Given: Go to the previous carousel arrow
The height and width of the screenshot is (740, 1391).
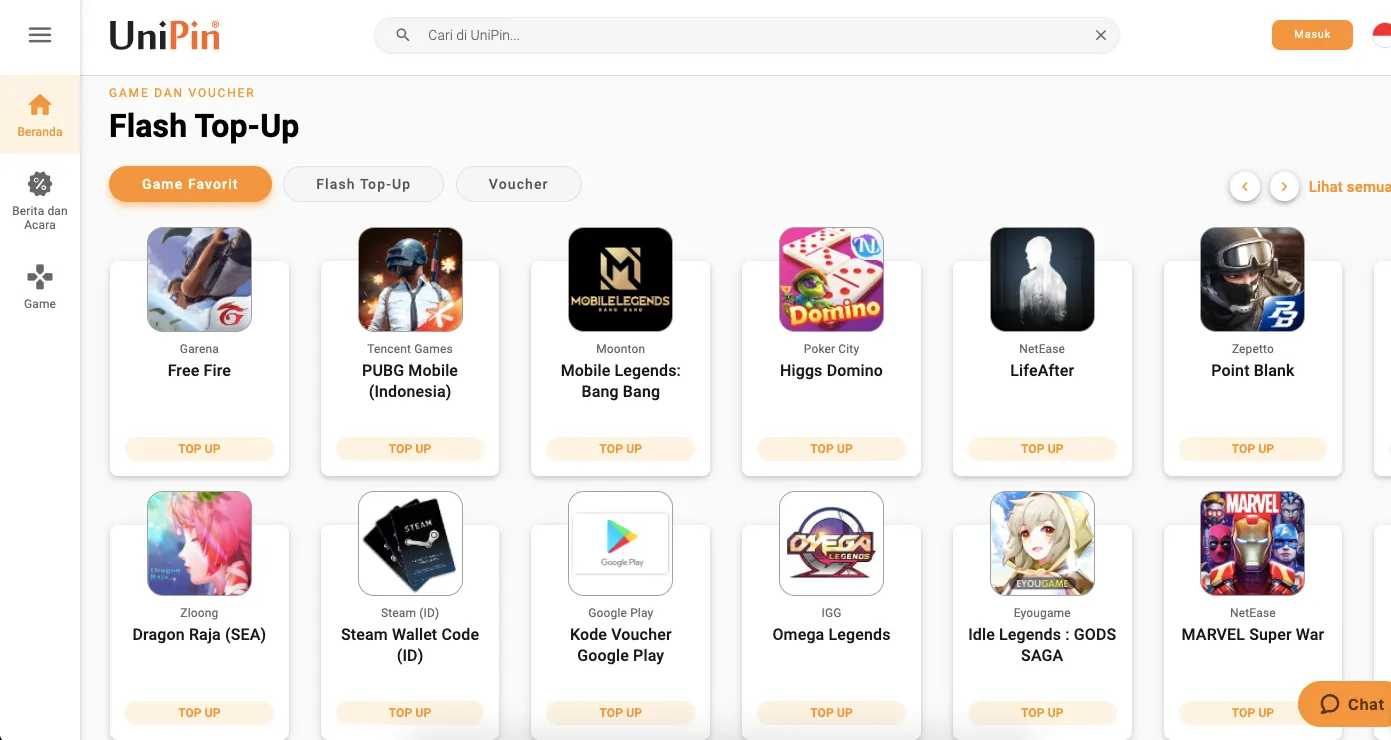Looking at the screenshot, I should pos(1245,186).
